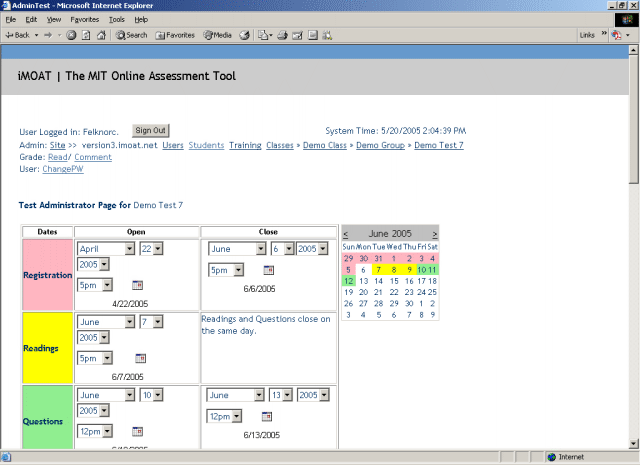The image size is (640, 465).
Task: Open the View menu
Action: (x=54, y=19)
